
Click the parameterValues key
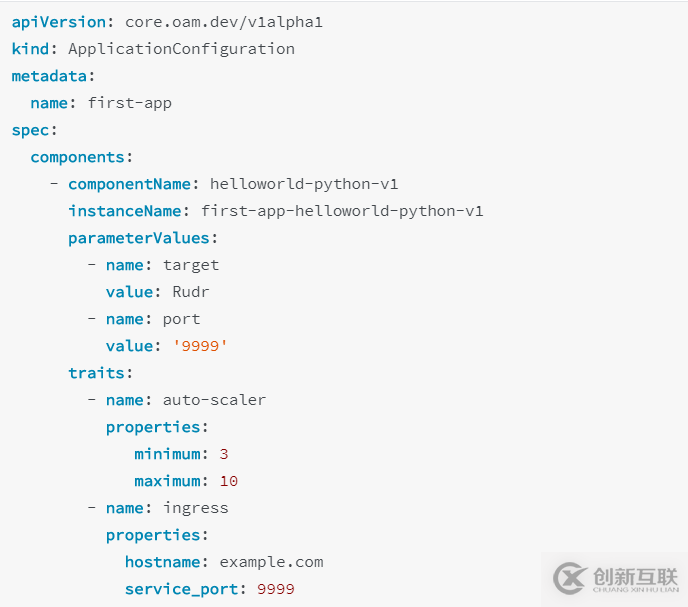[x=141, y=237]
